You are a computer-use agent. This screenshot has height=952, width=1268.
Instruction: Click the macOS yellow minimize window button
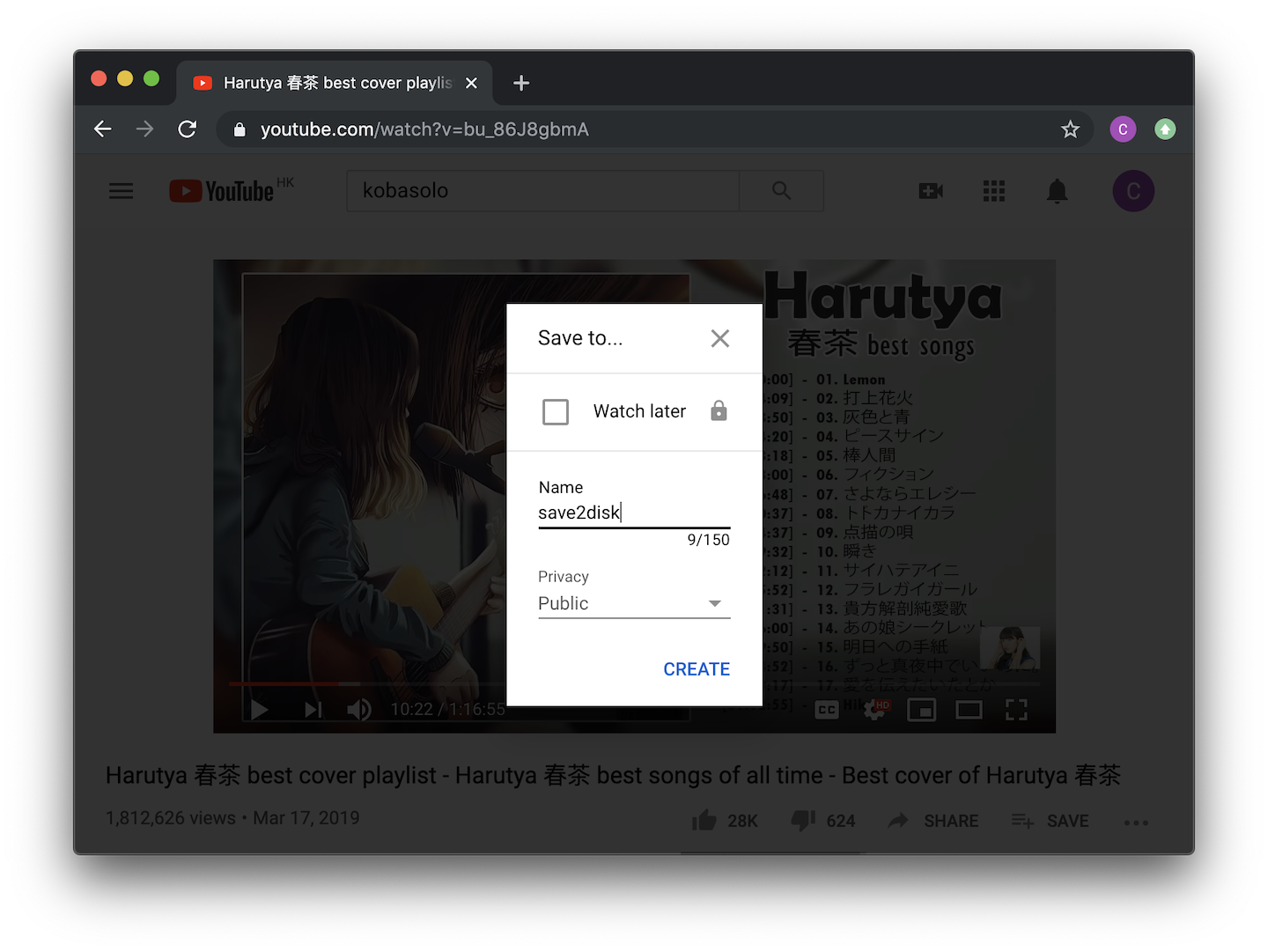[125, 78]
